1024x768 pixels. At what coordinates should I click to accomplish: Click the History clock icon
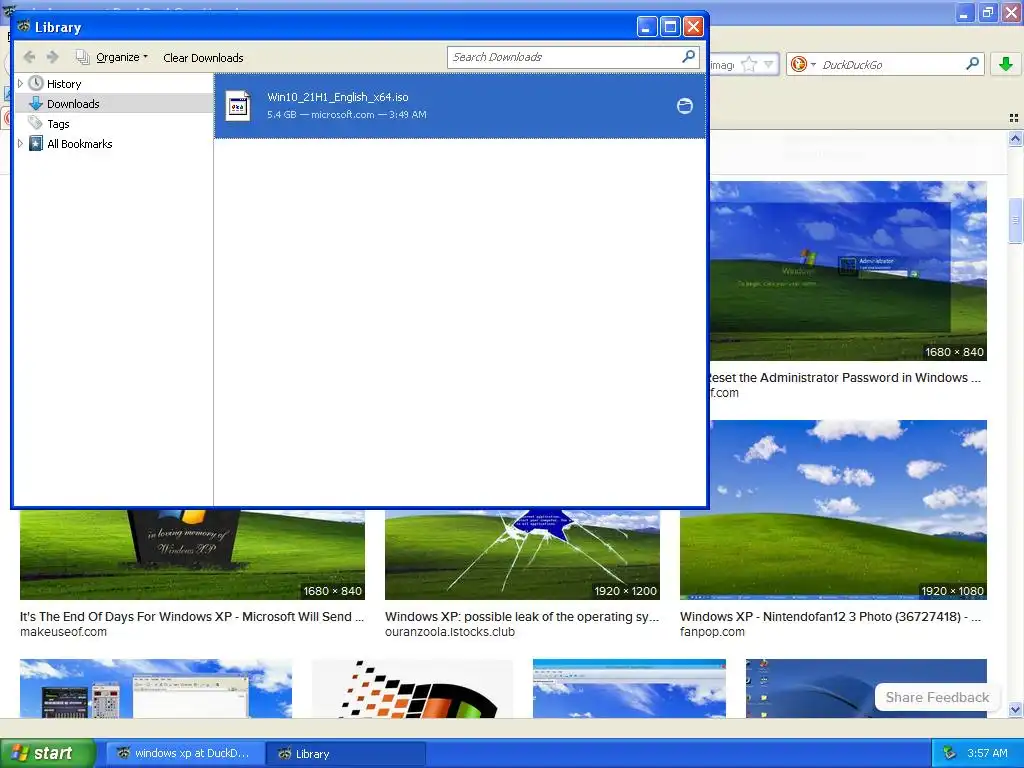click(x=36, y=84)
